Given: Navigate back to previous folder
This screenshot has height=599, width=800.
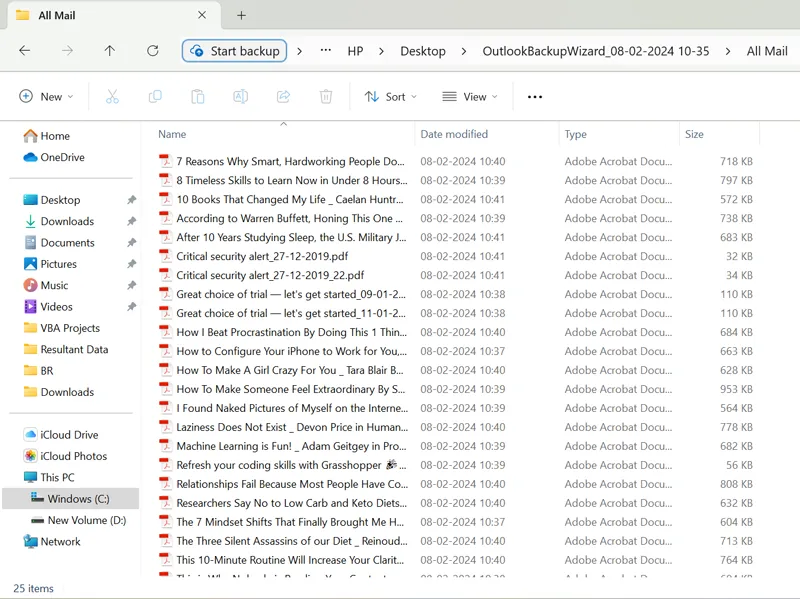Looking at the screenshot, I should (24, 51).
